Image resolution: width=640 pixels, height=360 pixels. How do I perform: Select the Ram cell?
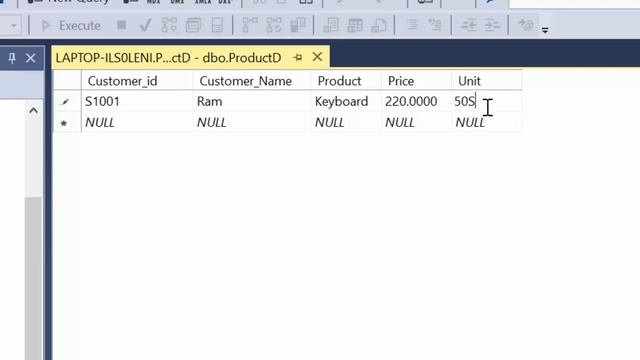click(252, 101)
